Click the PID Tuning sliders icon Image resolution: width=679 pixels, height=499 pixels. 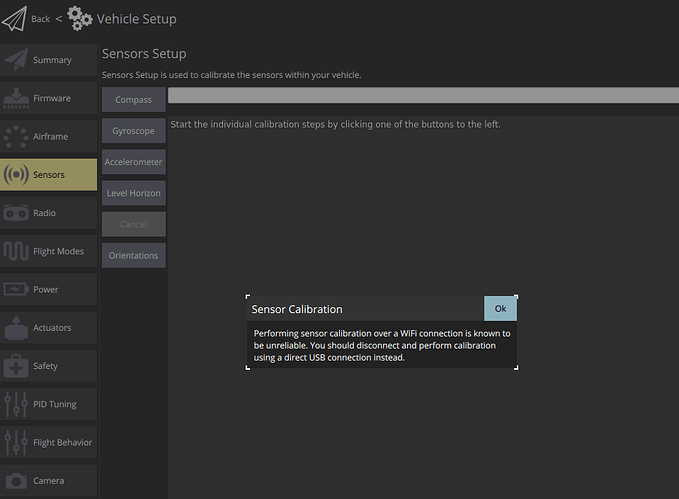[16, 404]
